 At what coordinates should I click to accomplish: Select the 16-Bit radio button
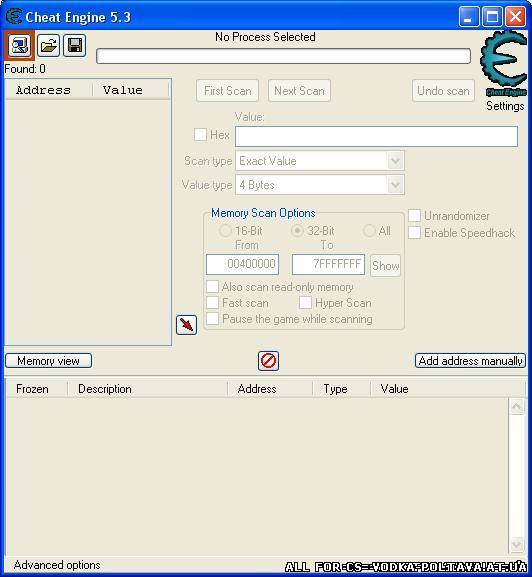click(x=225, y=231)
